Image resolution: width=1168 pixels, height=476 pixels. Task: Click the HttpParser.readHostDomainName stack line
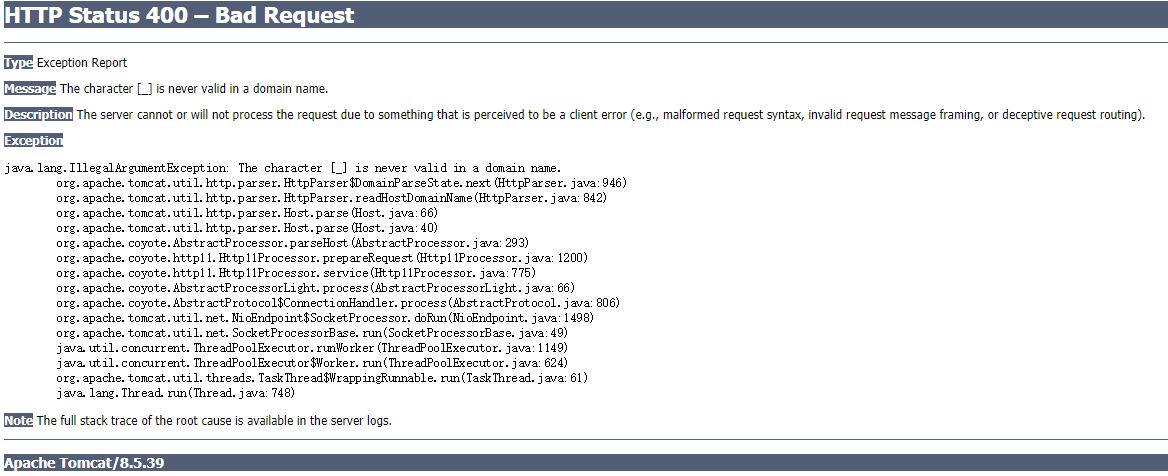click(331, 198)
